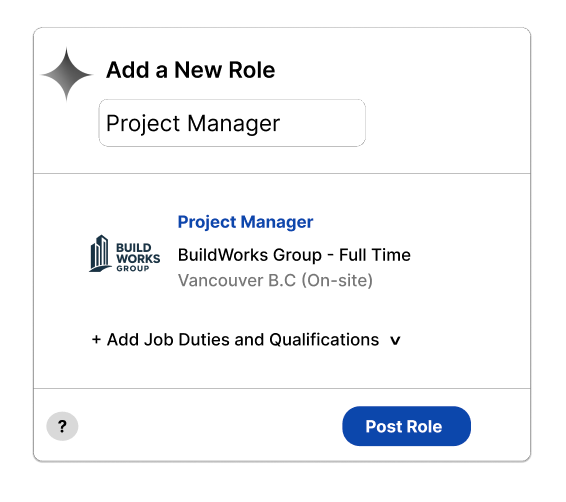Click the Add a New Role heading

click(190, 70)
